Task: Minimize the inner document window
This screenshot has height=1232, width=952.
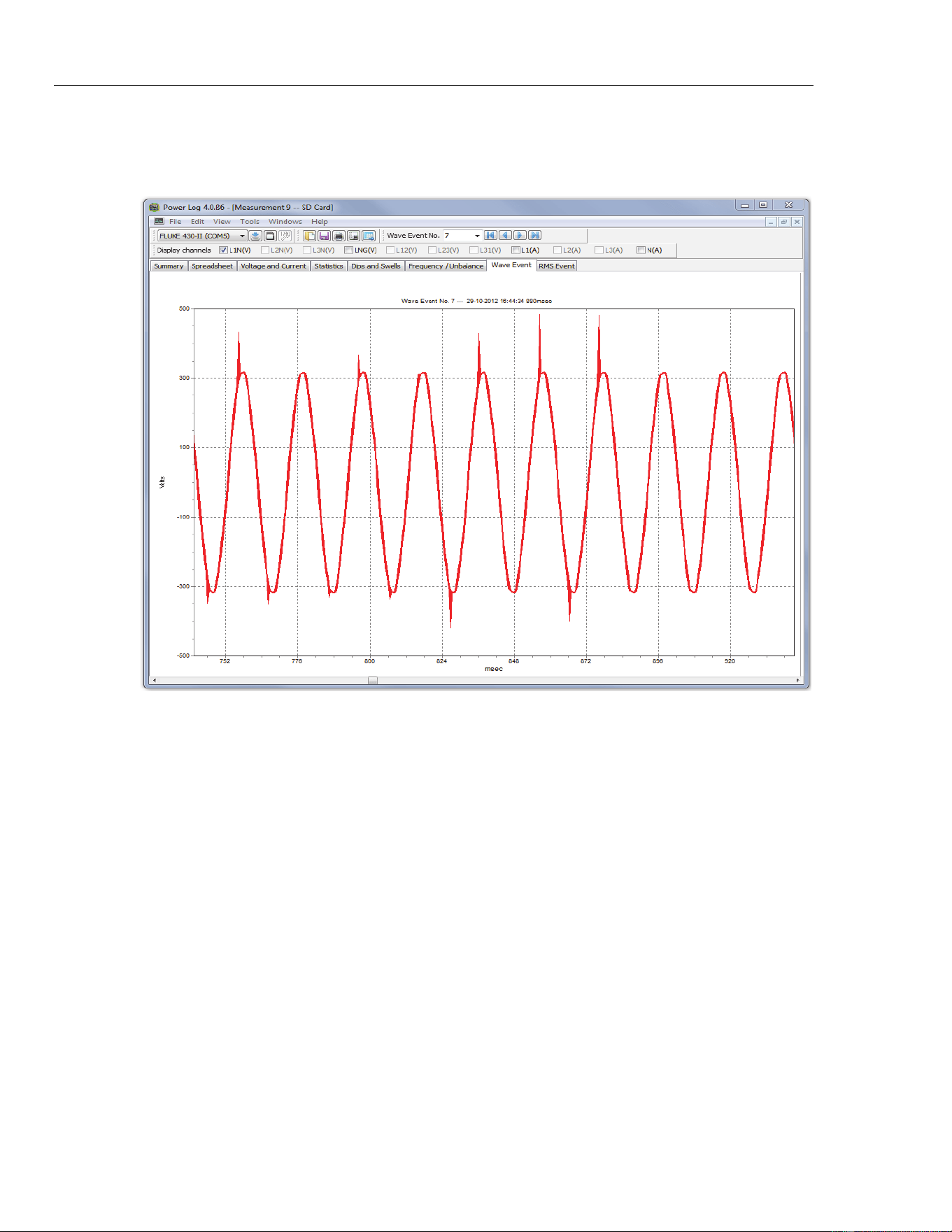Action: tap(771, 222)
